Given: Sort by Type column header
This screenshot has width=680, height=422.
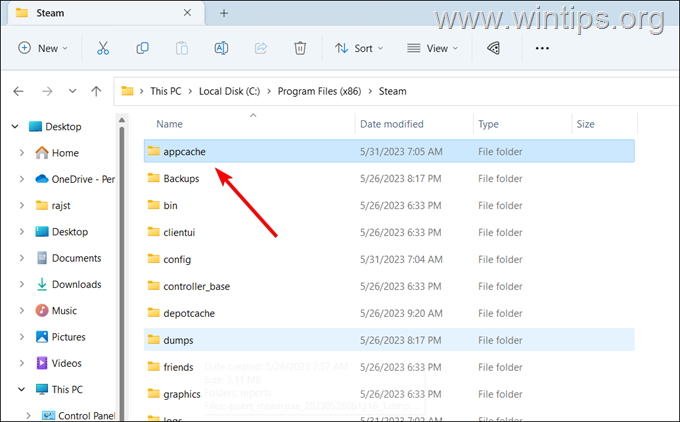Looking at the screenshot, I should tap(488, 124).
